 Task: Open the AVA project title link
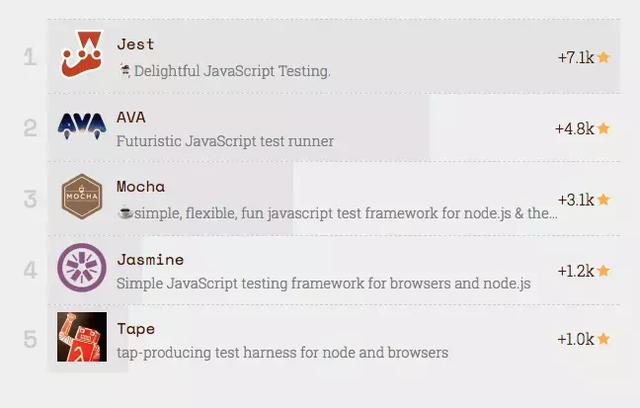coord(131,118)
